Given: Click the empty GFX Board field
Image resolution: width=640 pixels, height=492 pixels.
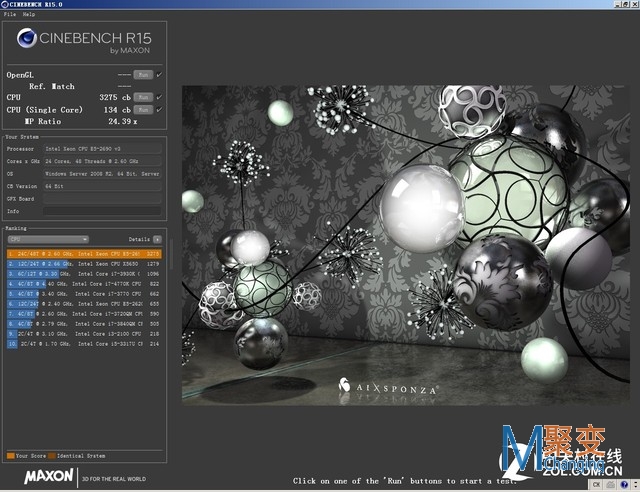Looking at the screenshot, I should point(102,199).
